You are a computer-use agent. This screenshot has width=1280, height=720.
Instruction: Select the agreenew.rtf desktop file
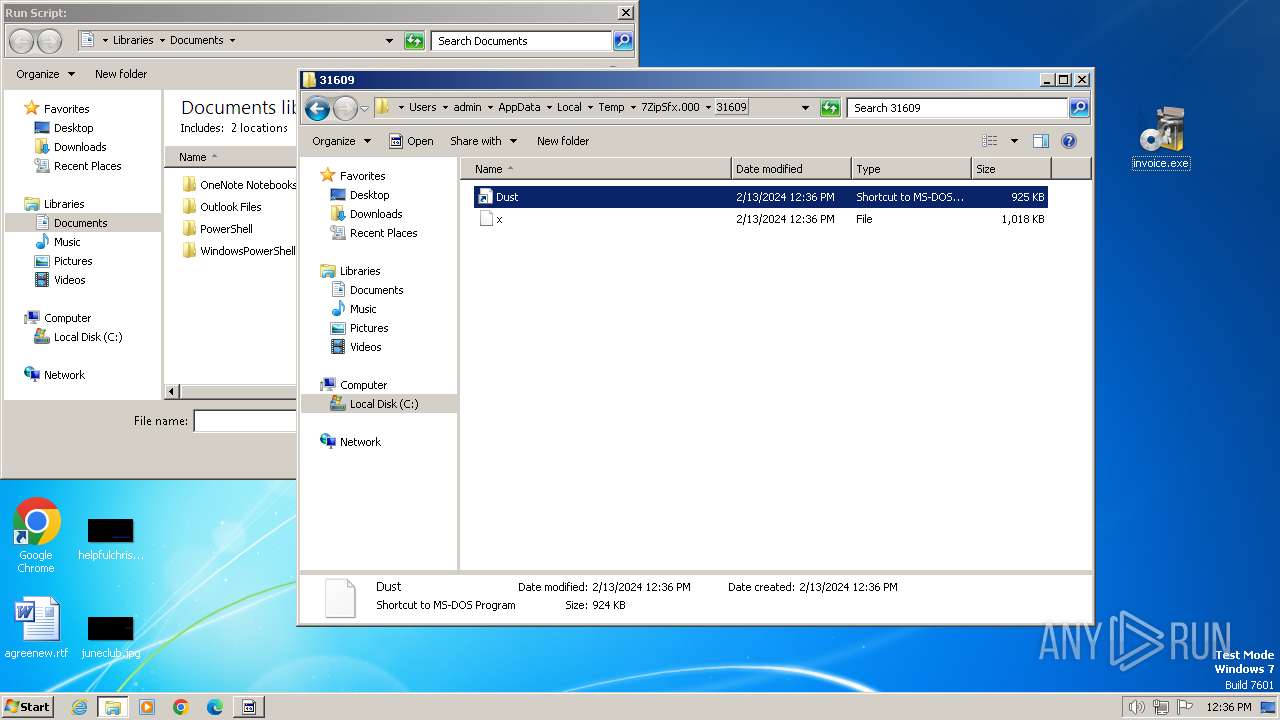(x=36, y=628)
